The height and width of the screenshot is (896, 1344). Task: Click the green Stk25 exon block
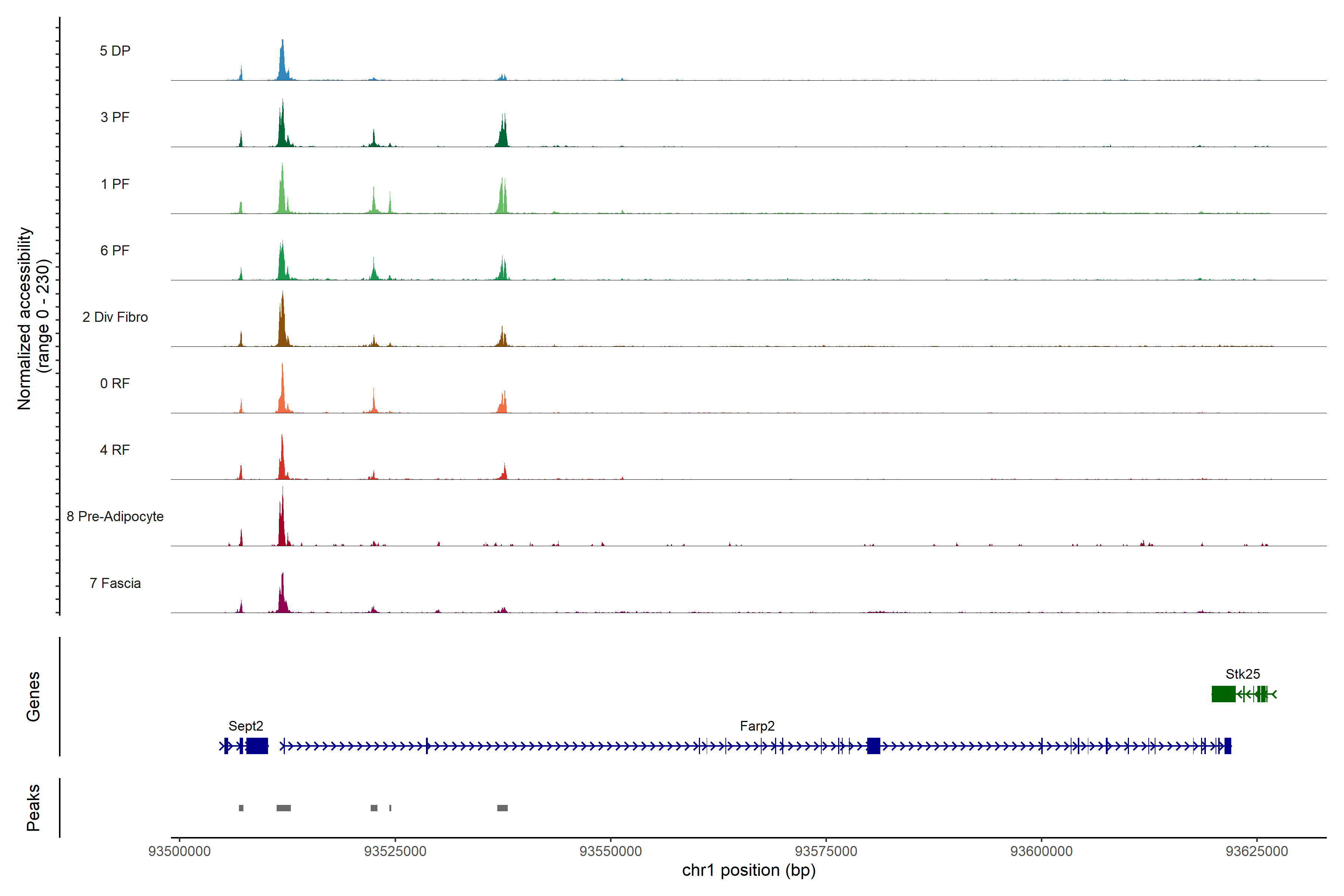pos(1223,694)
